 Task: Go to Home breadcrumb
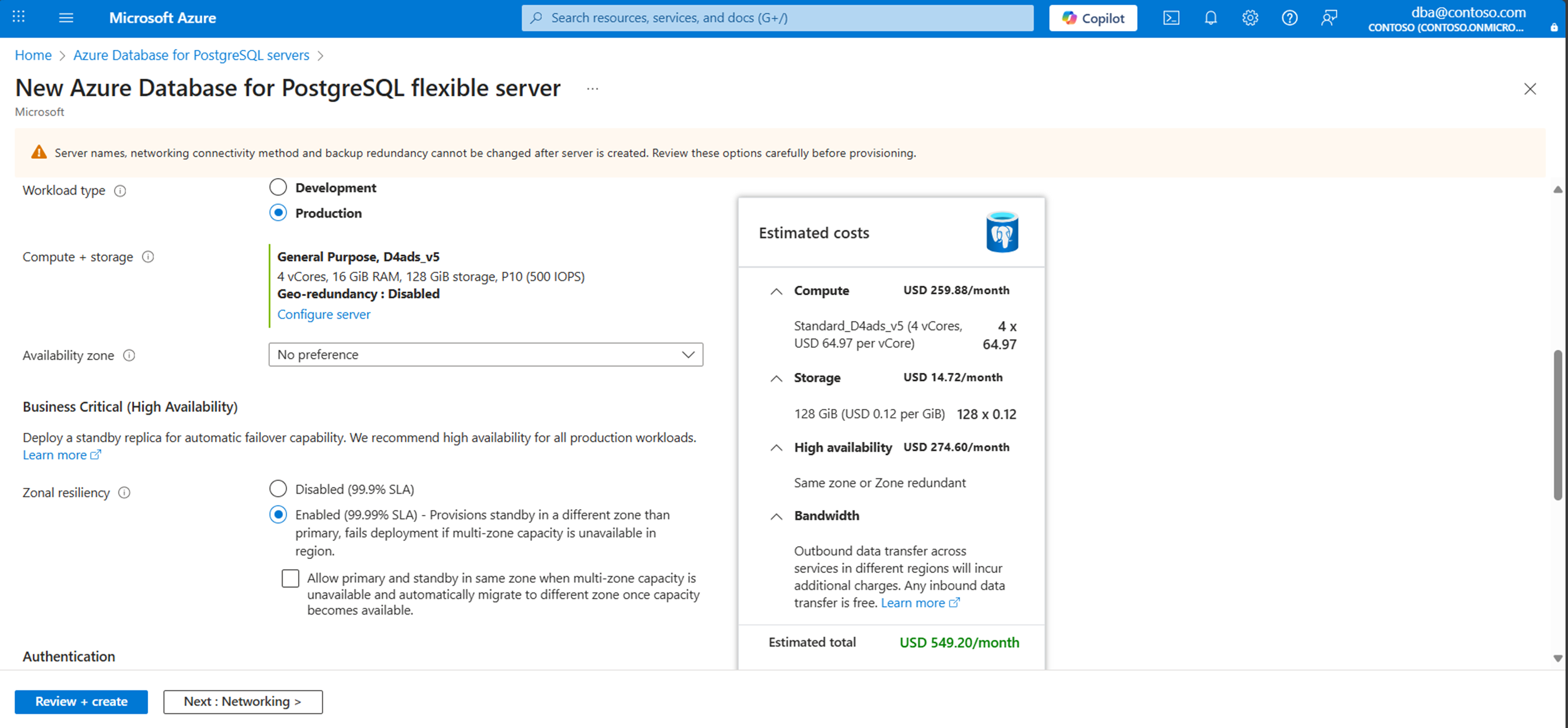coord(33,55)
